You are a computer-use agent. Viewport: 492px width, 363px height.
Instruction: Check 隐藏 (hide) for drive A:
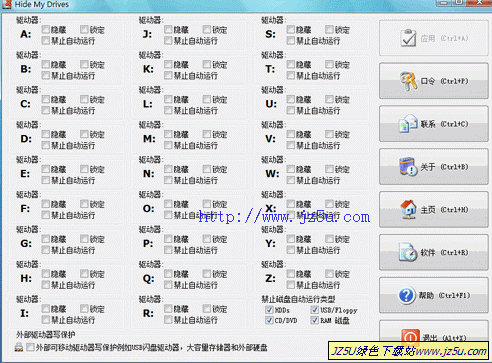point(45,30)
